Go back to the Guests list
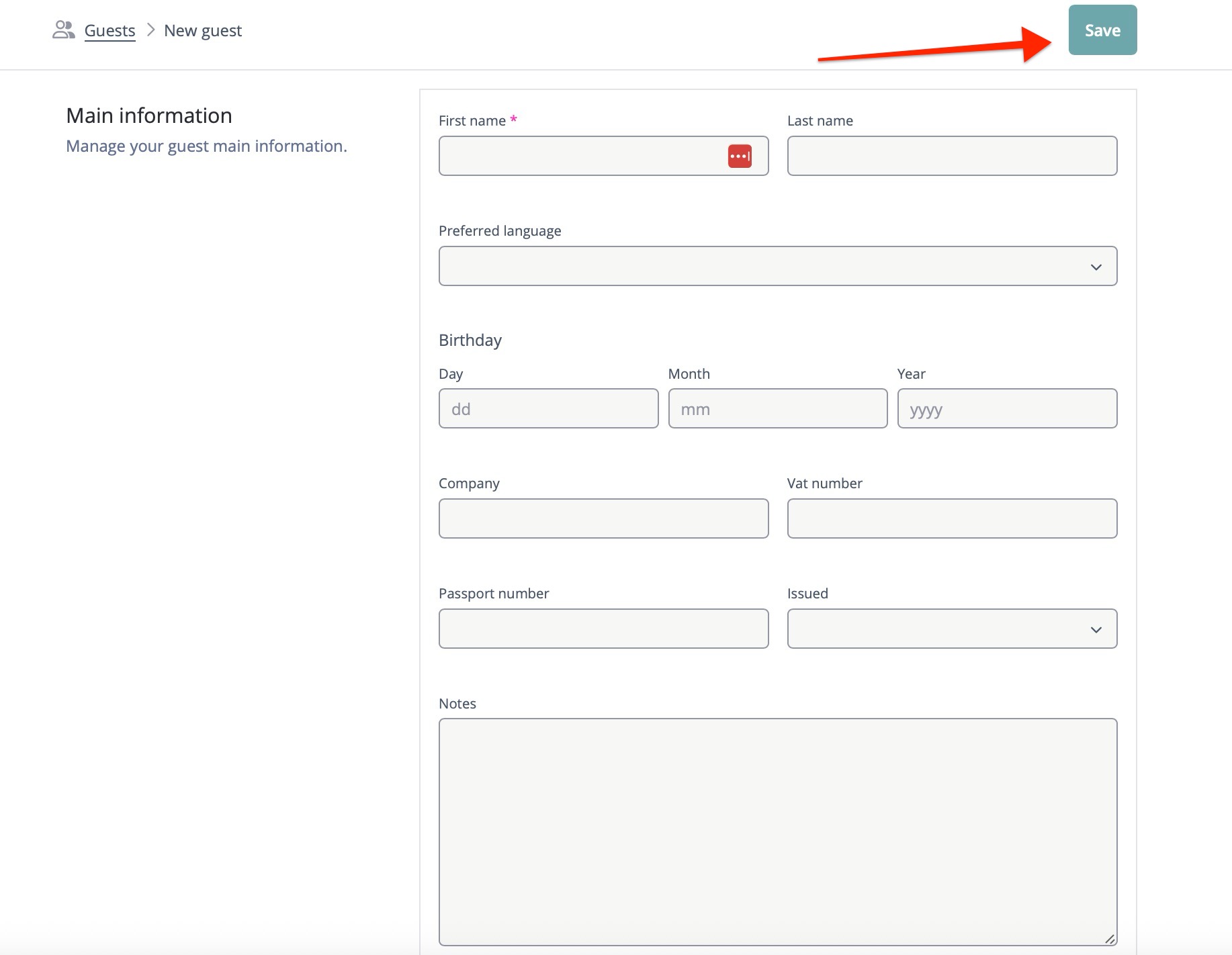The height and width of the screenshot is (955, 1232). point(109,31)
